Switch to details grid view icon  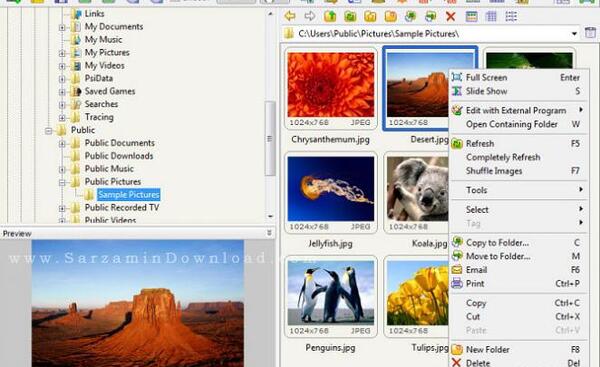coord(491,16)
